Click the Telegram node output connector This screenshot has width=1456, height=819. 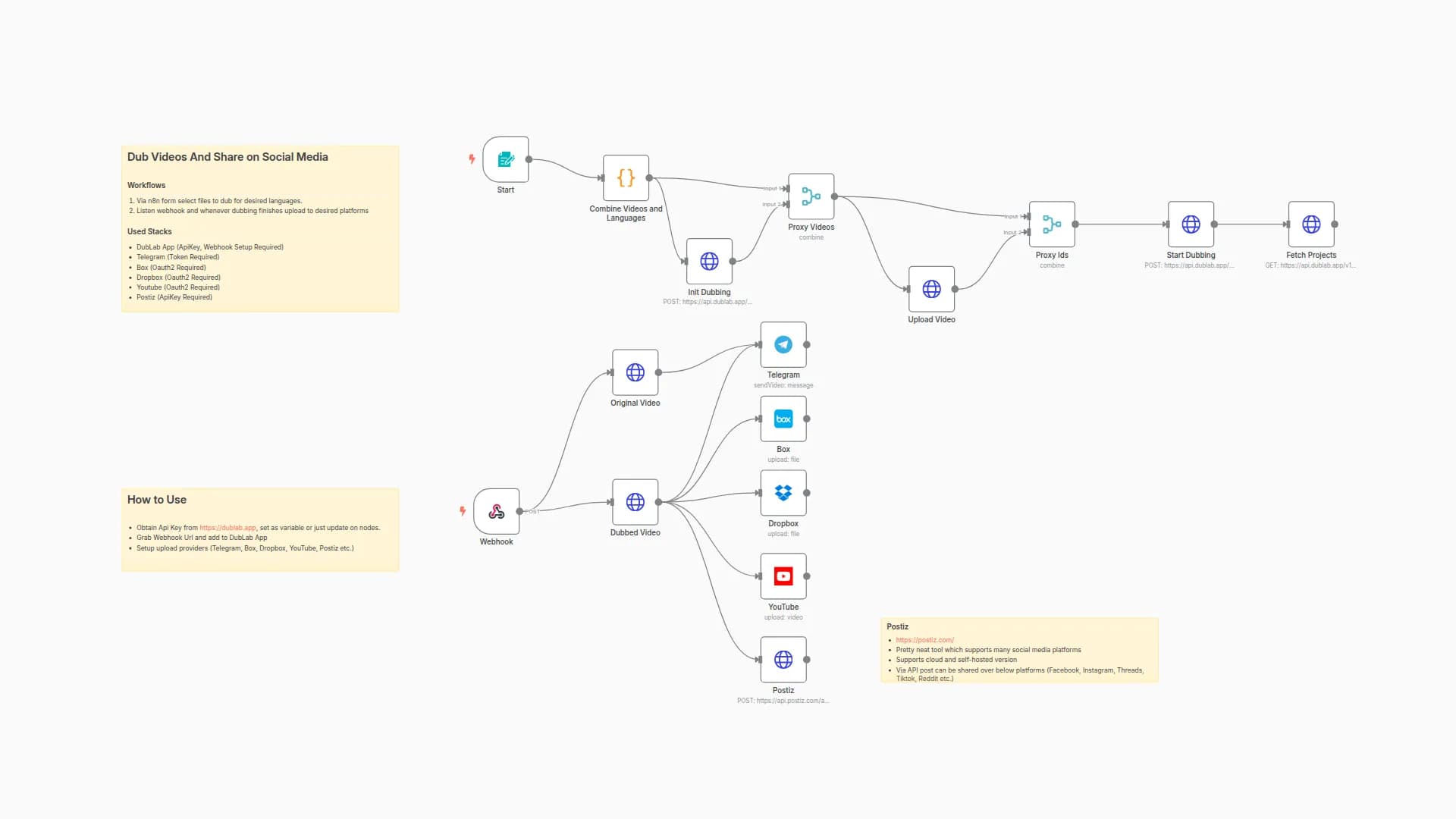pyautogui.click(x=807, y=344)
